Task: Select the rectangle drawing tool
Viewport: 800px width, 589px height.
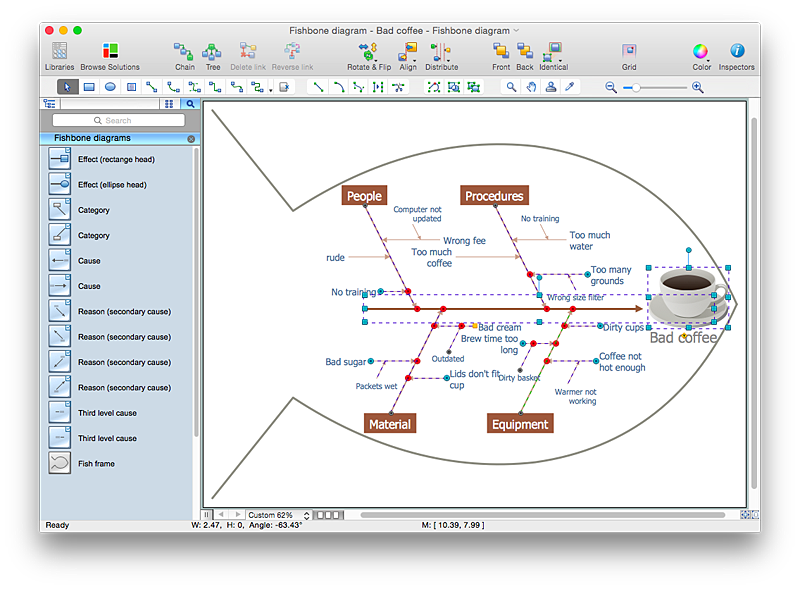Action: tap(89, 87)
